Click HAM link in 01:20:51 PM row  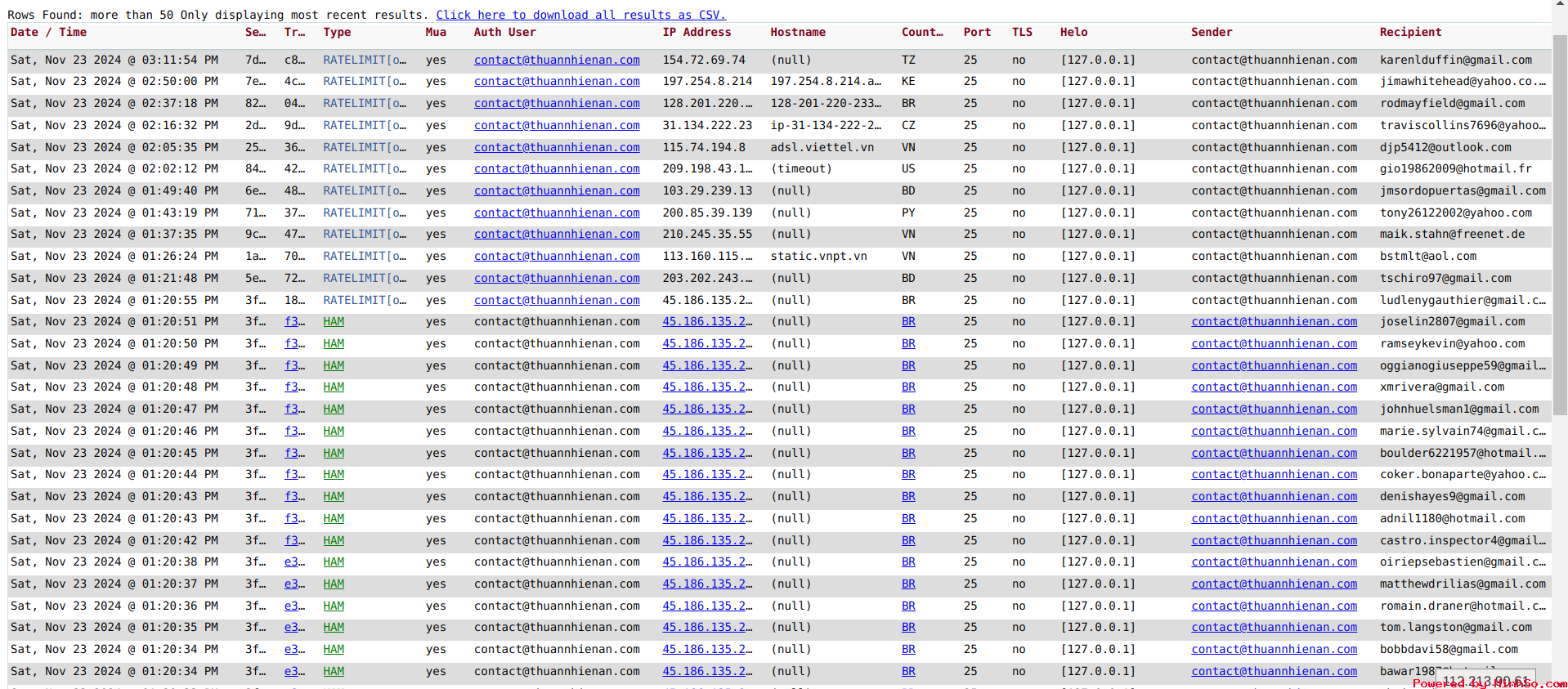pos(334,322)
